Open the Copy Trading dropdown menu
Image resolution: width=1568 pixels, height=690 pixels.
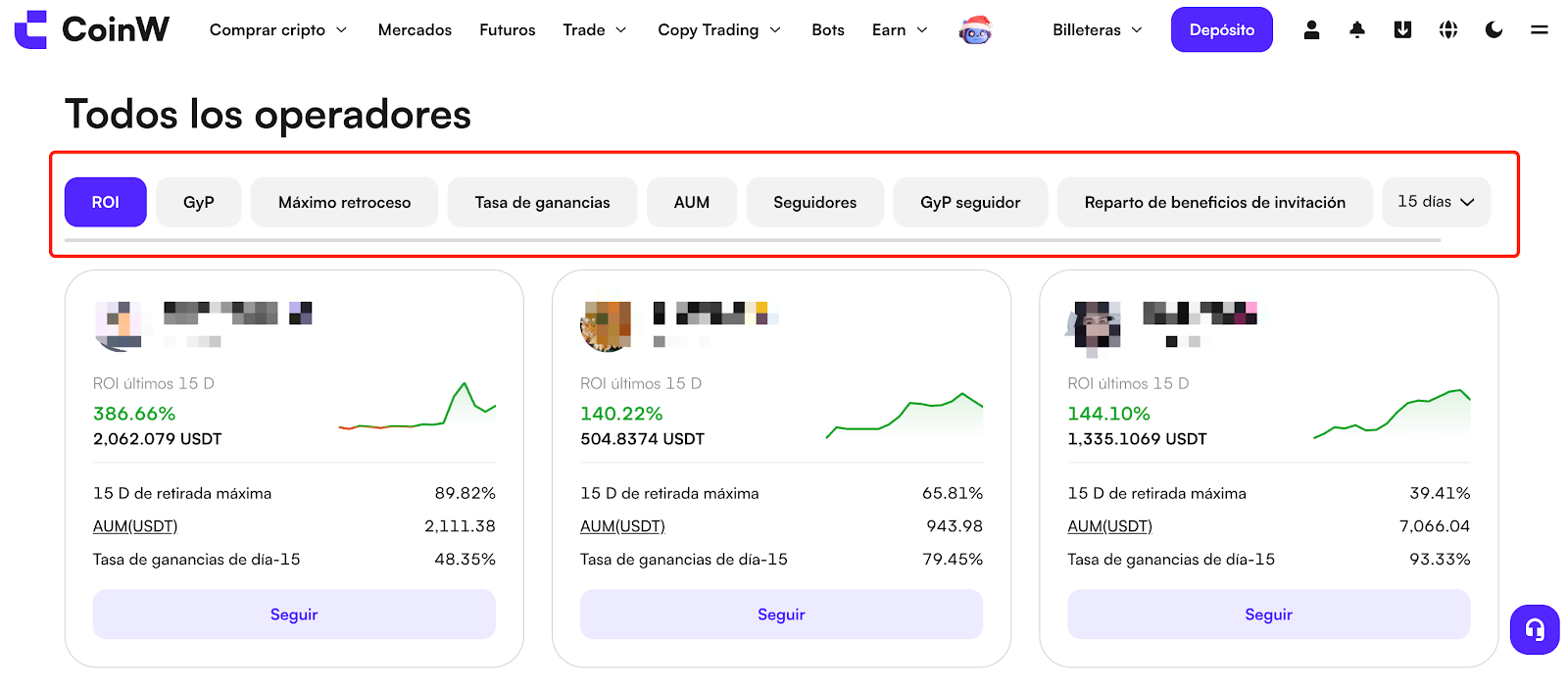point(719,30)
